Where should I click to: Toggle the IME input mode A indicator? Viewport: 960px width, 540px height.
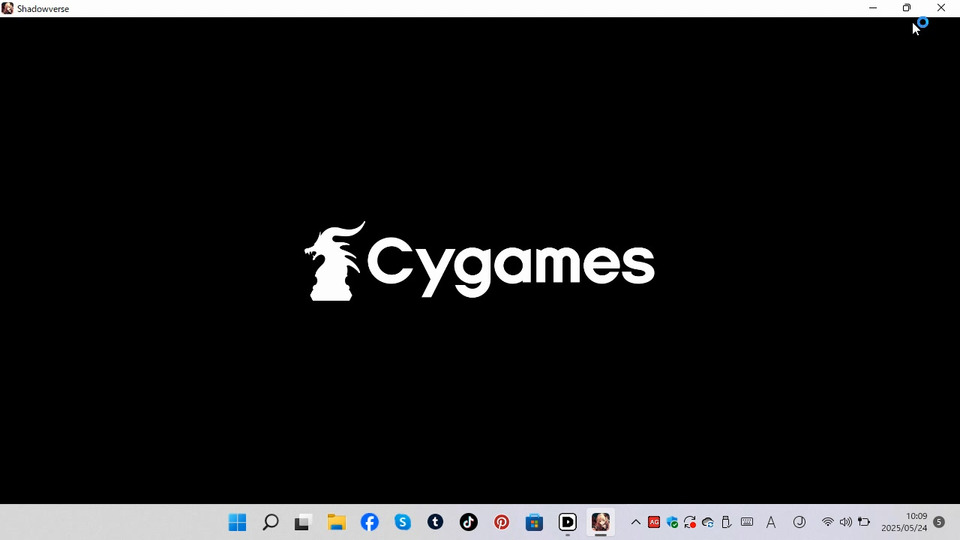[771, 522]
